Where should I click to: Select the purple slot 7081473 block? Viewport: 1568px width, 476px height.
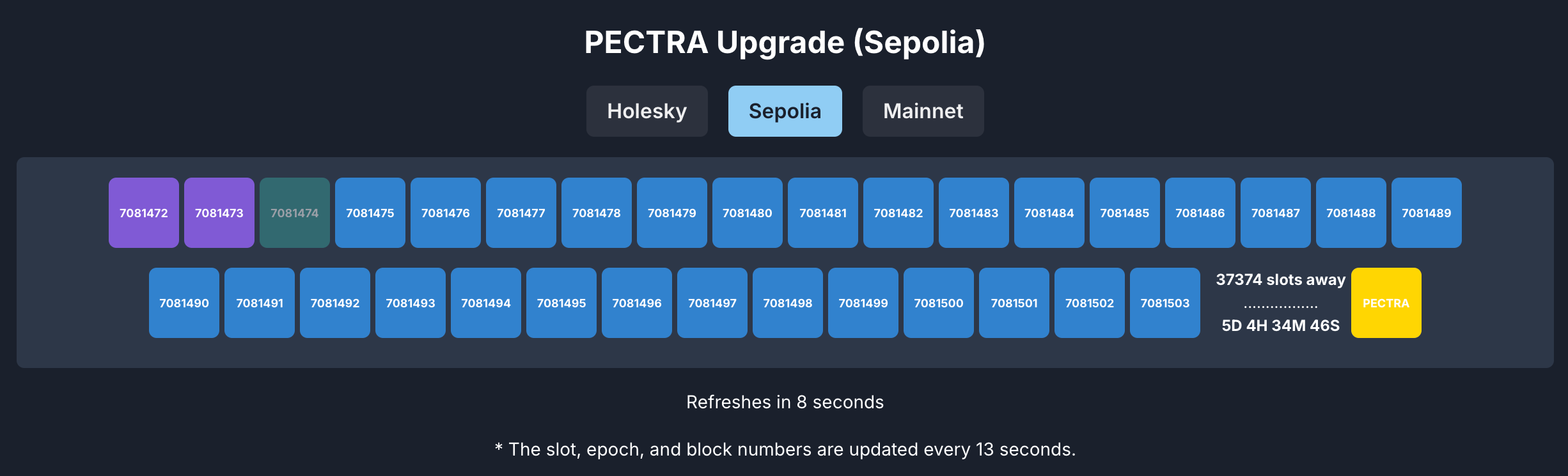[219, 213]
